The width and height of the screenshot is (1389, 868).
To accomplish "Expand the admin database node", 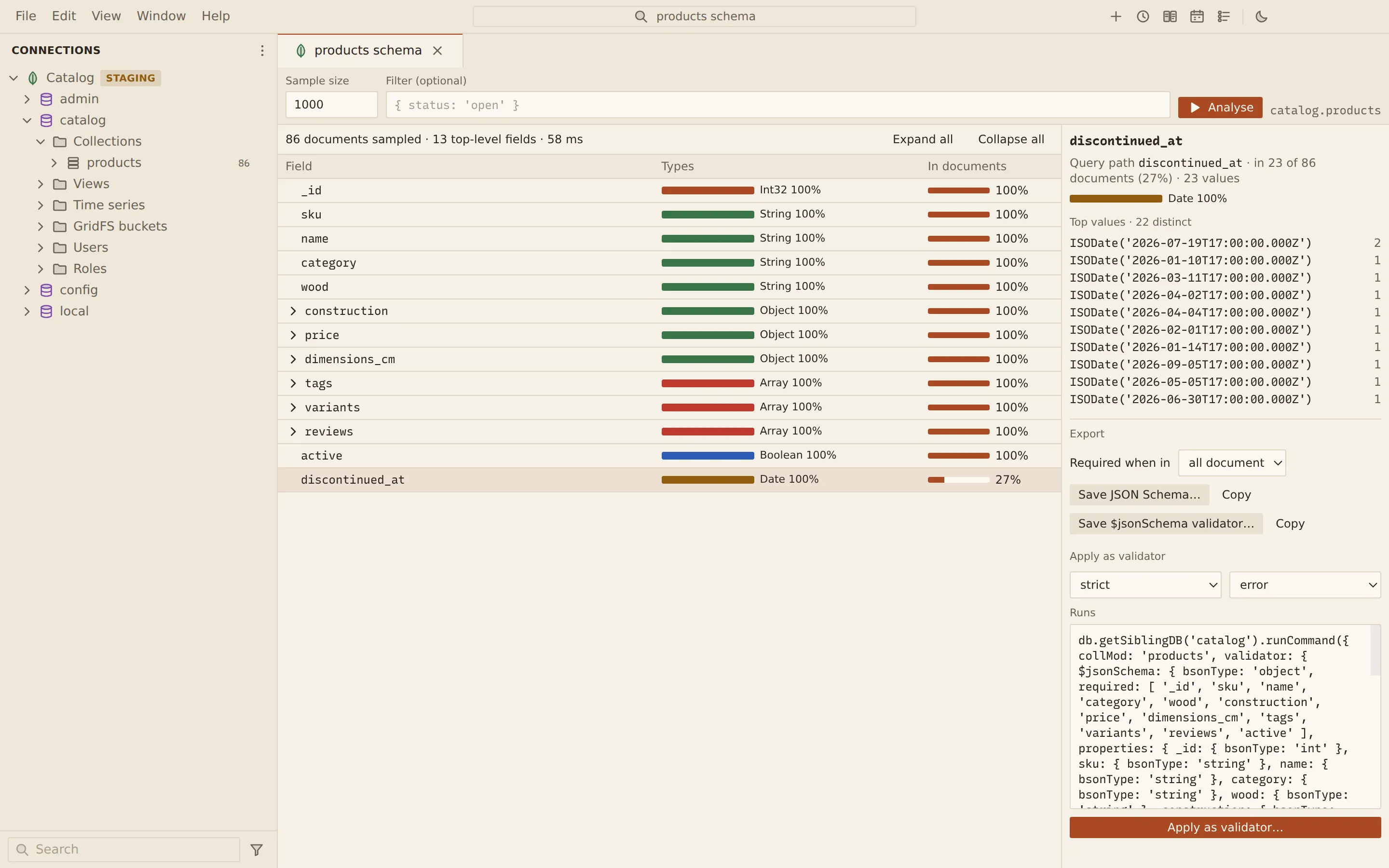I will point(27,99).
